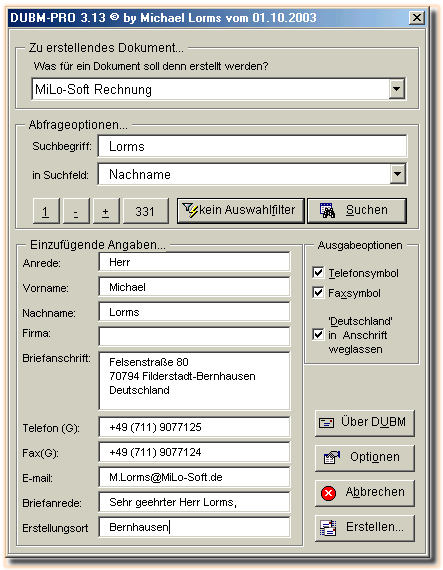Screen dimensions: 443x570
Task: Click the binoculars icon on Suchen button
Action: 327,210
